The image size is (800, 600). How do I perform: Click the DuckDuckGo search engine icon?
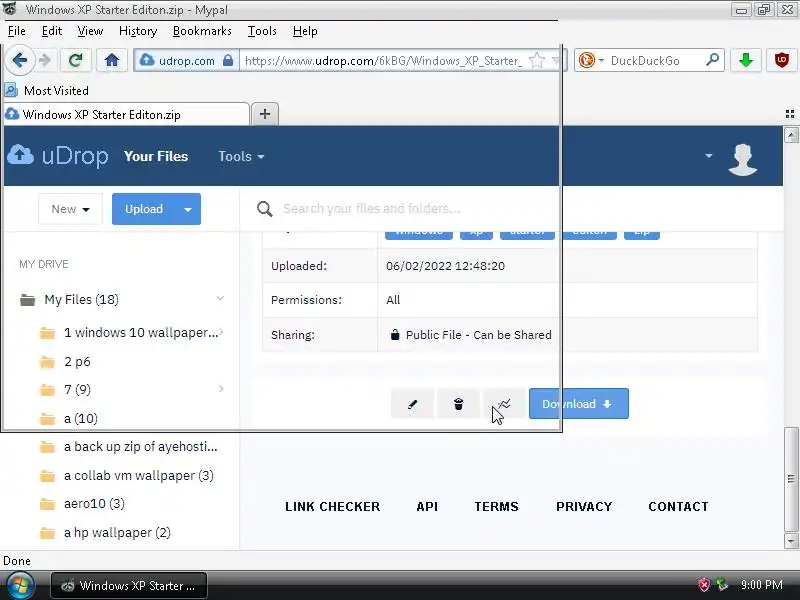click(x=587, y=61)
